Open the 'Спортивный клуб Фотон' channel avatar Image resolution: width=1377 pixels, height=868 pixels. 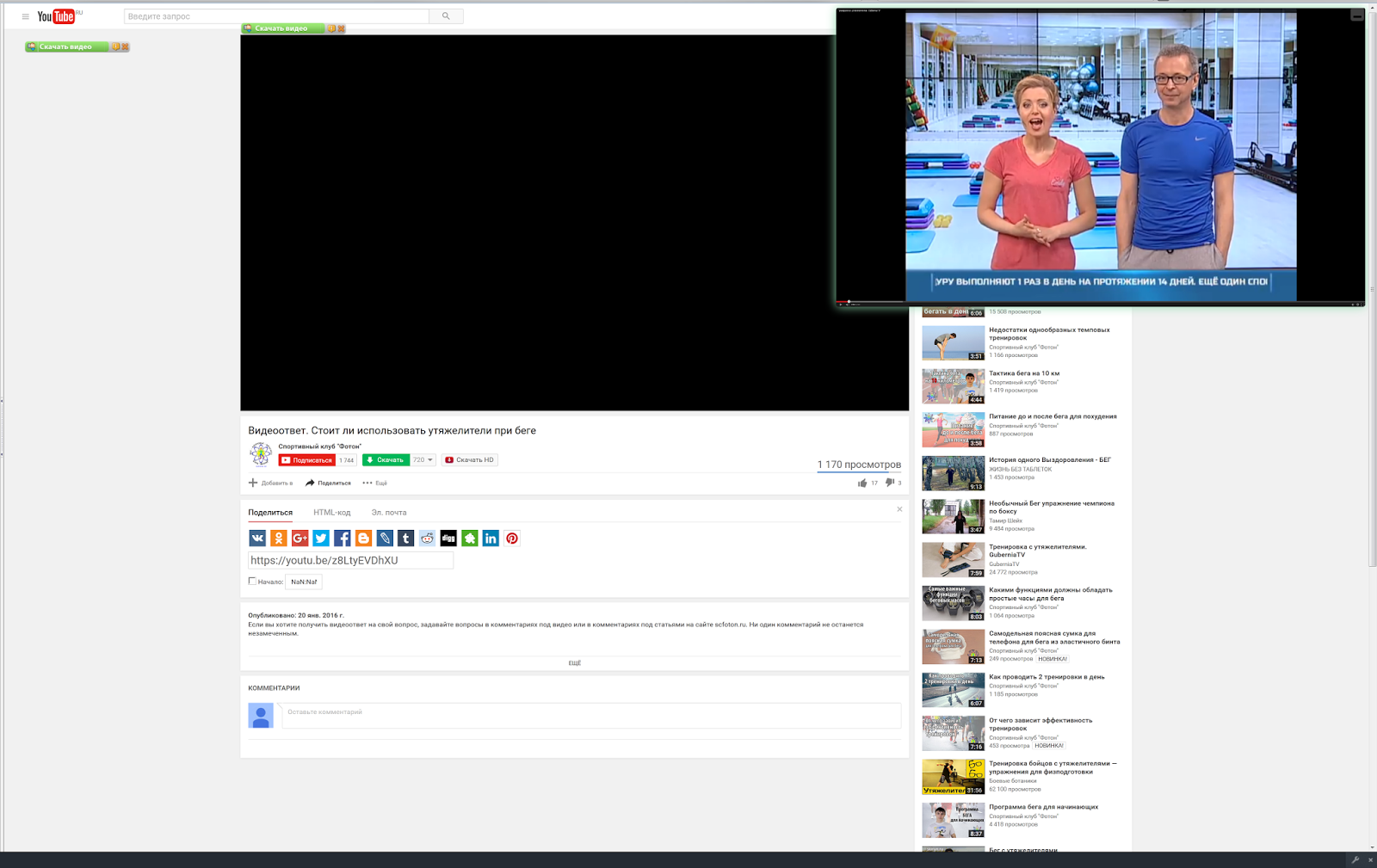[x=261, y=453]
